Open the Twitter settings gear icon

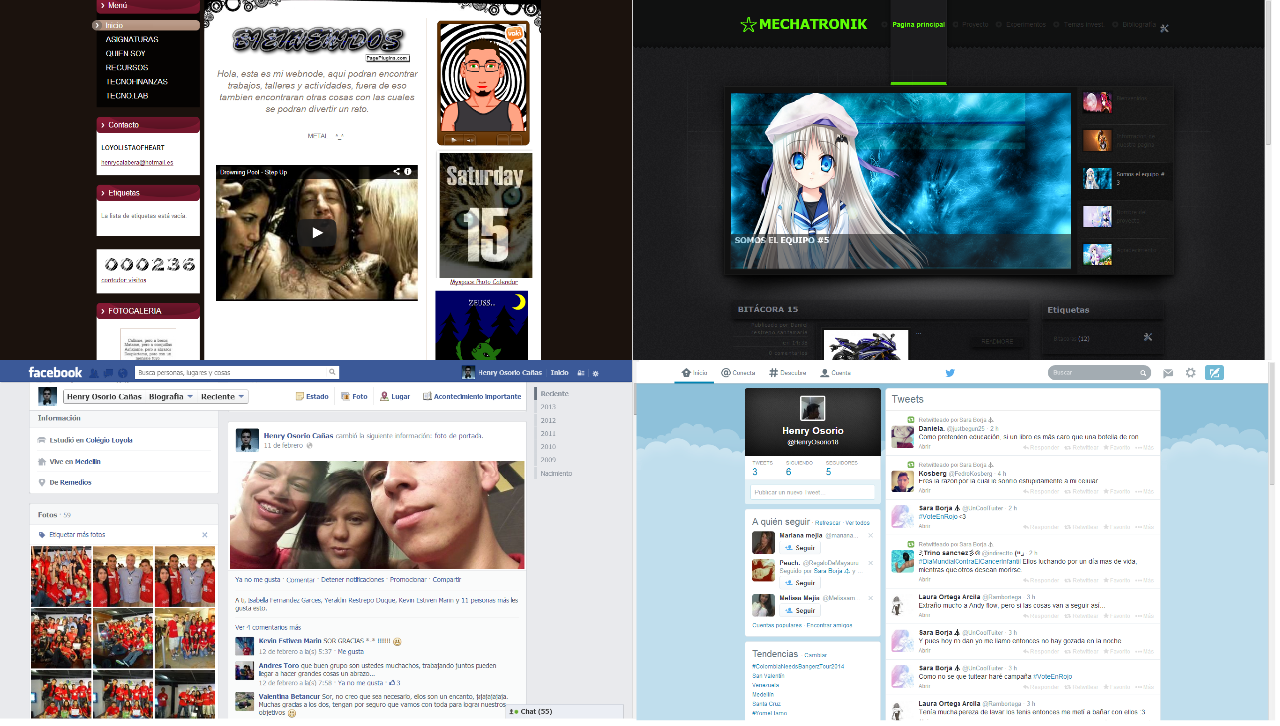click(x=1190, y=373)
